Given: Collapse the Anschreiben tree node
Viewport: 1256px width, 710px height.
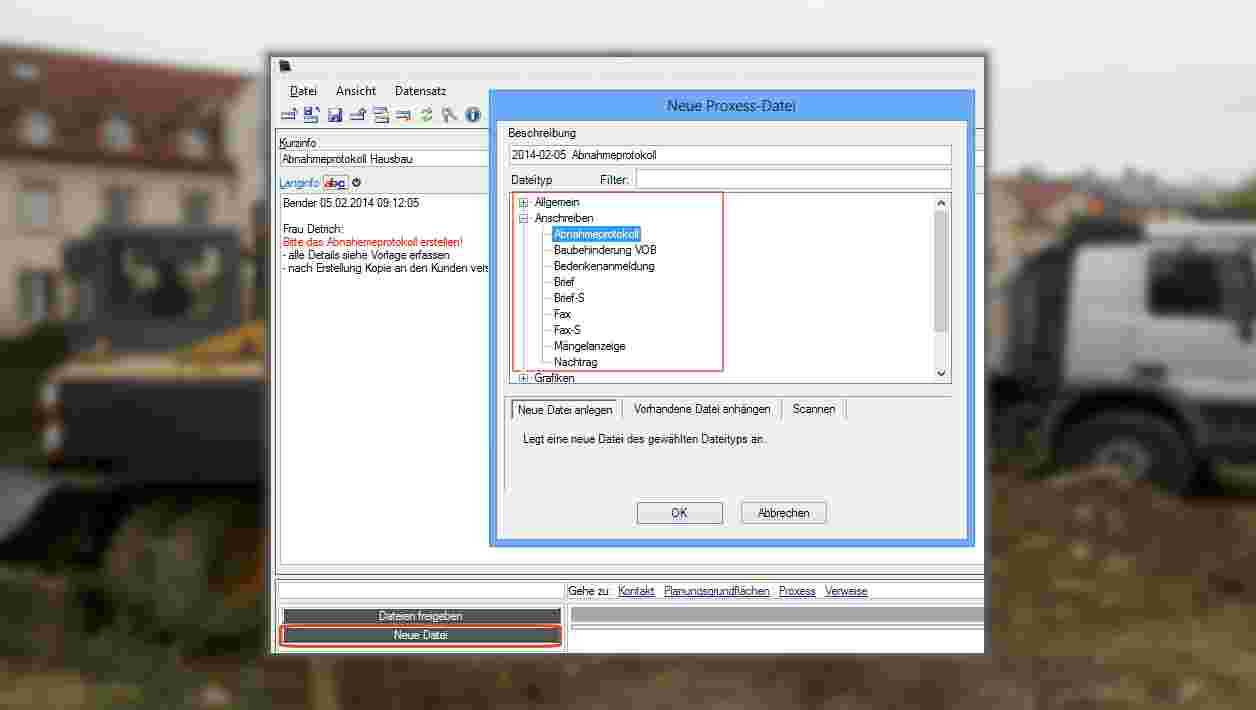Looking at the screenshot, I should [x=523, y=218].
